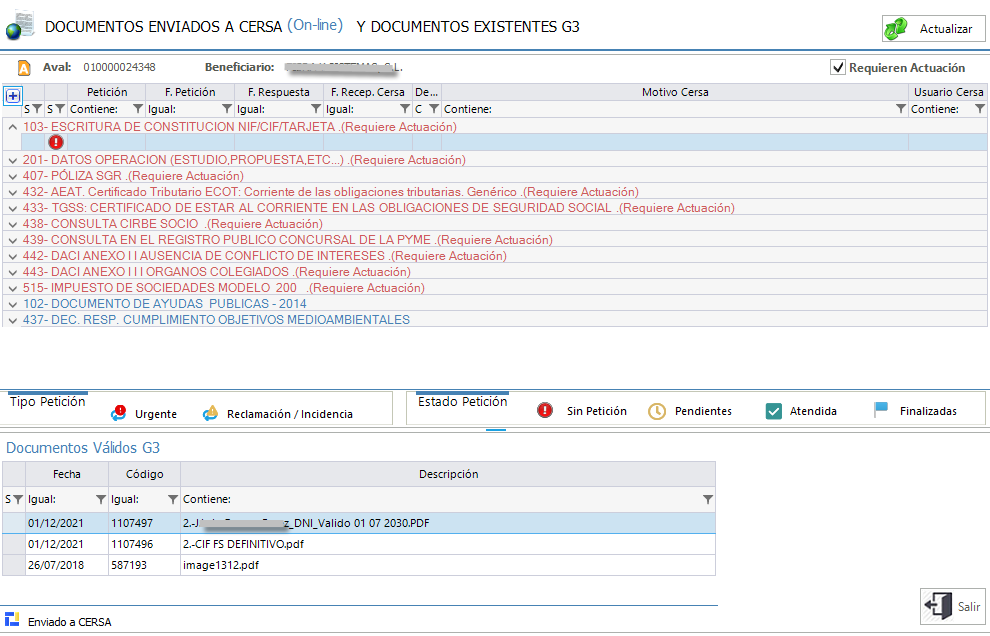Expand the 201- DATOS OPERACION group
Screen dimensions: 990x636
coord(12,160)
